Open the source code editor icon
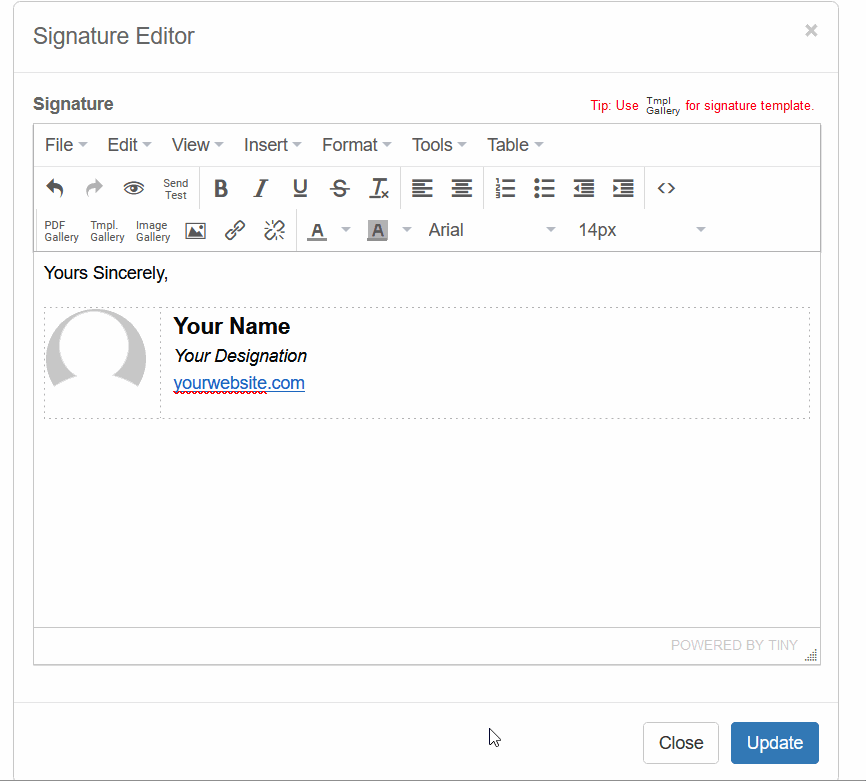 (666, 188)
